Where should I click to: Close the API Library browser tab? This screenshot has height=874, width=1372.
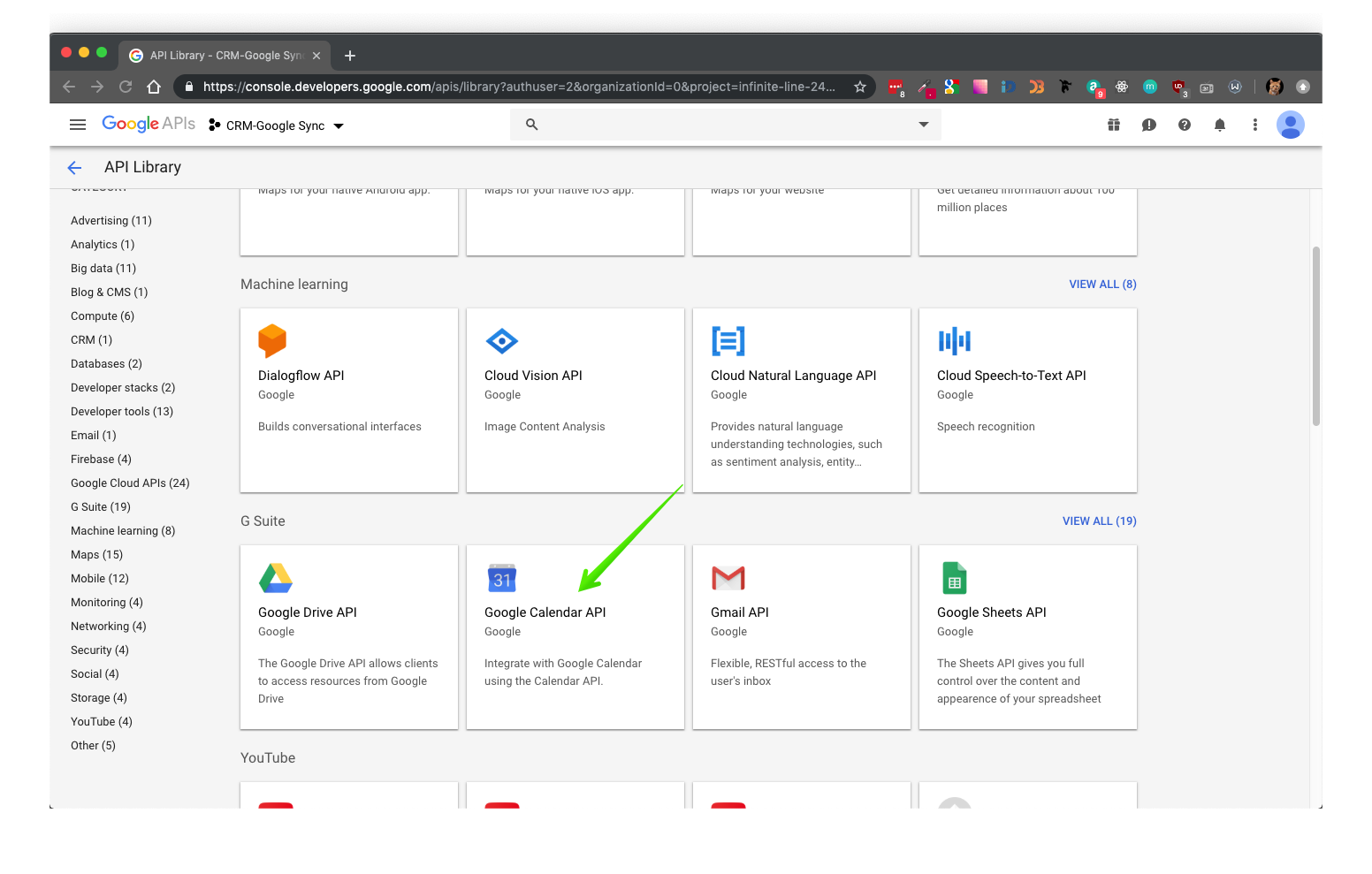tap(316, 56)
